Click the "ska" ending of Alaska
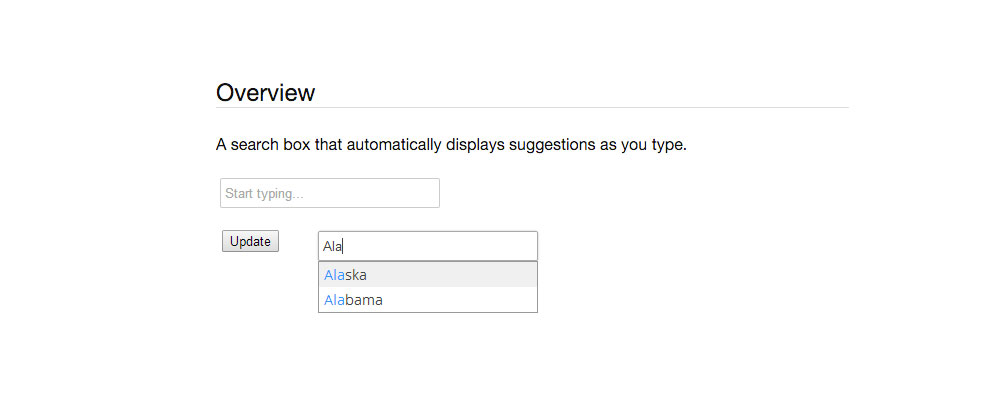 (356, 275)
